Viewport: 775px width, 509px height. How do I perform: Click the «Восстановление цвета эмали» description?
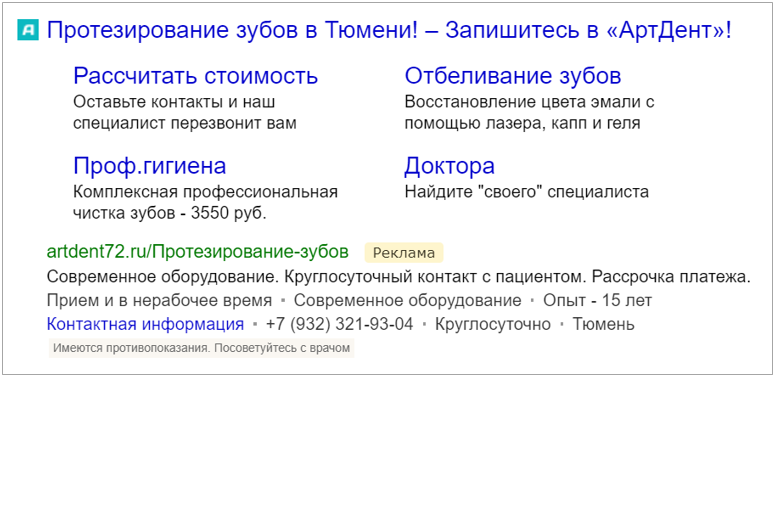point(529,112)
